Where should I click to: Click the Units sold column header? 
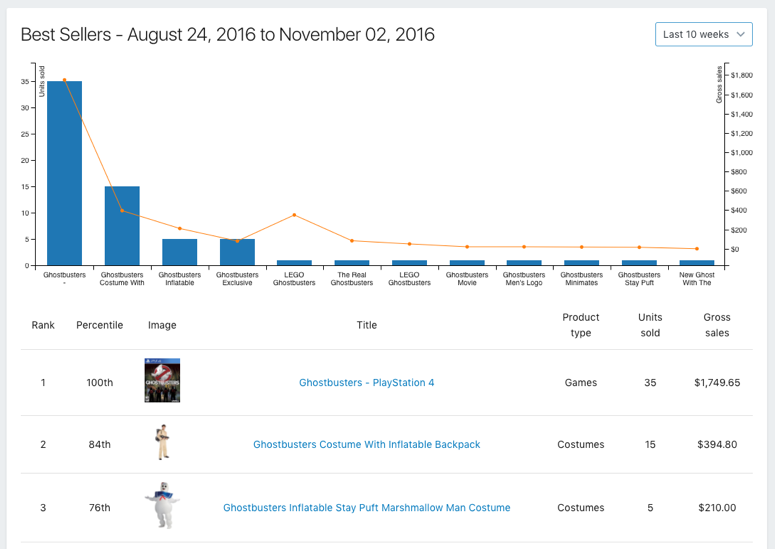pyautogui.click(x=650, y=325)
